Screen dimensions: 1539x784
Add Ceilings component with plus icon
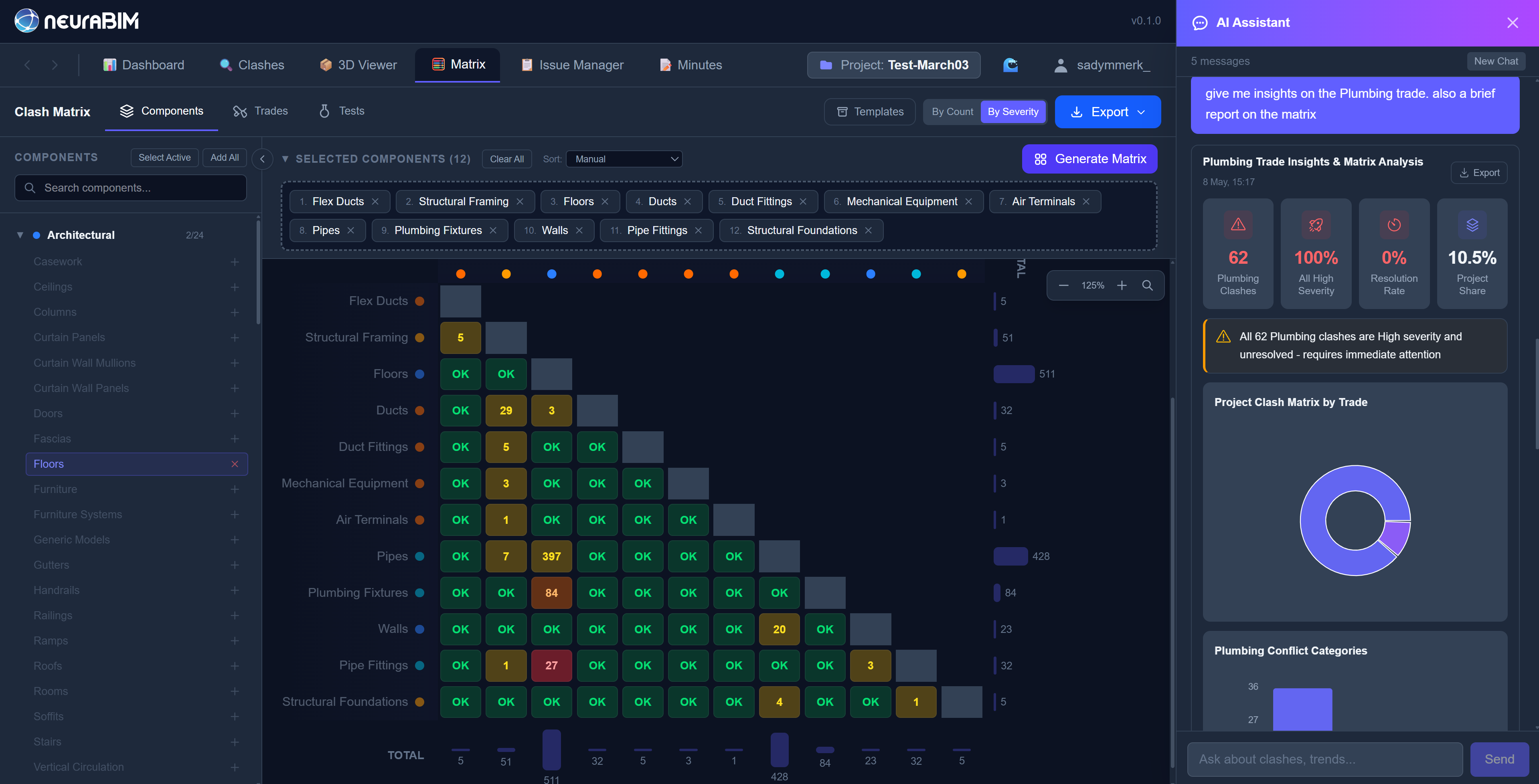(x=235, y=287)
